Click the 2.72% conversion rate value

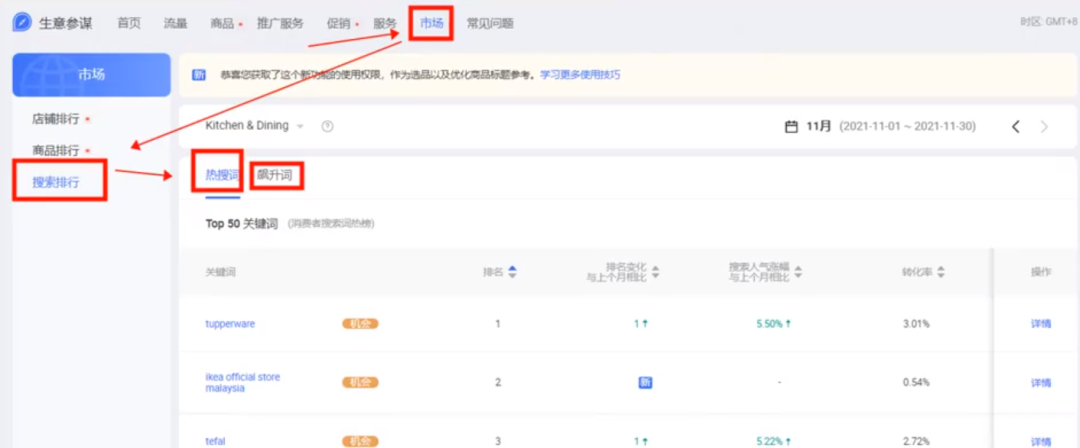916,441
